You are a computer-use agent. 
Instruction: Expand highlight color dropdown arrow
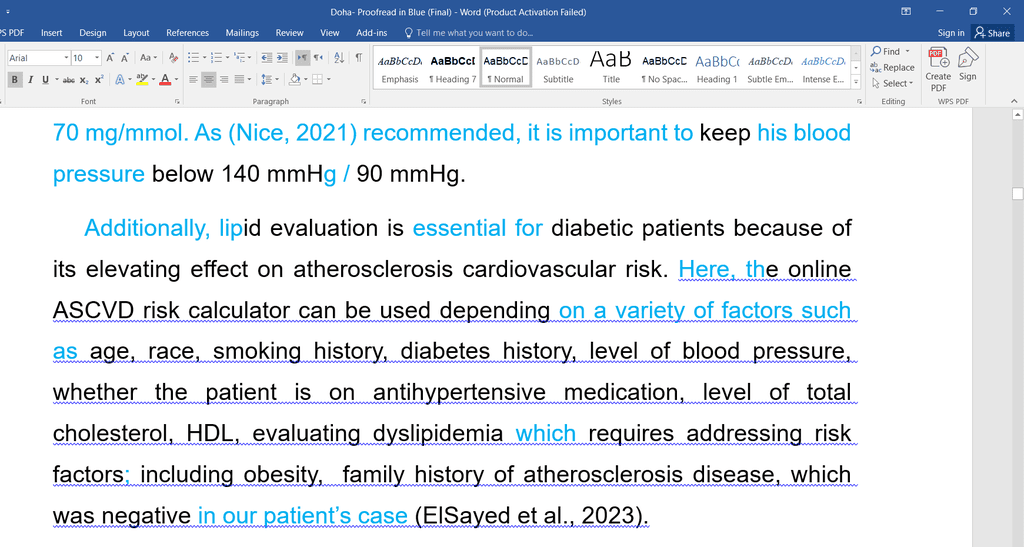(x=153, y=80)
